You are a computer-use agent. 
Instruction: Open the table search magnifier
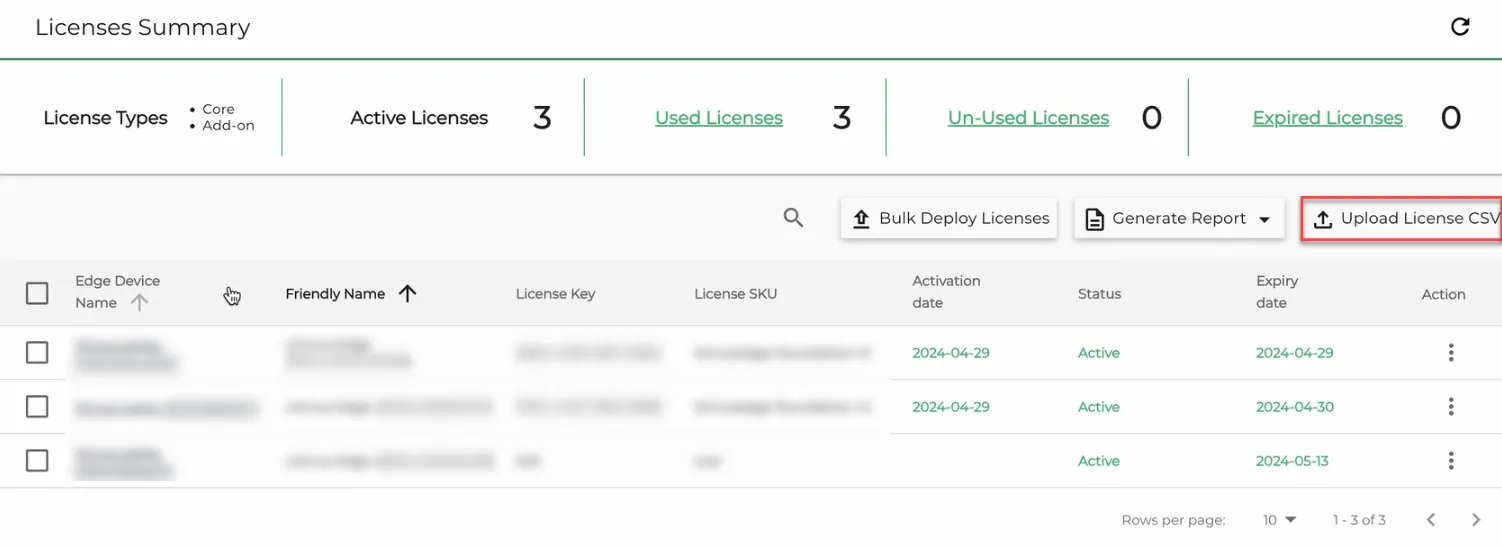click(x=793, y=218)
